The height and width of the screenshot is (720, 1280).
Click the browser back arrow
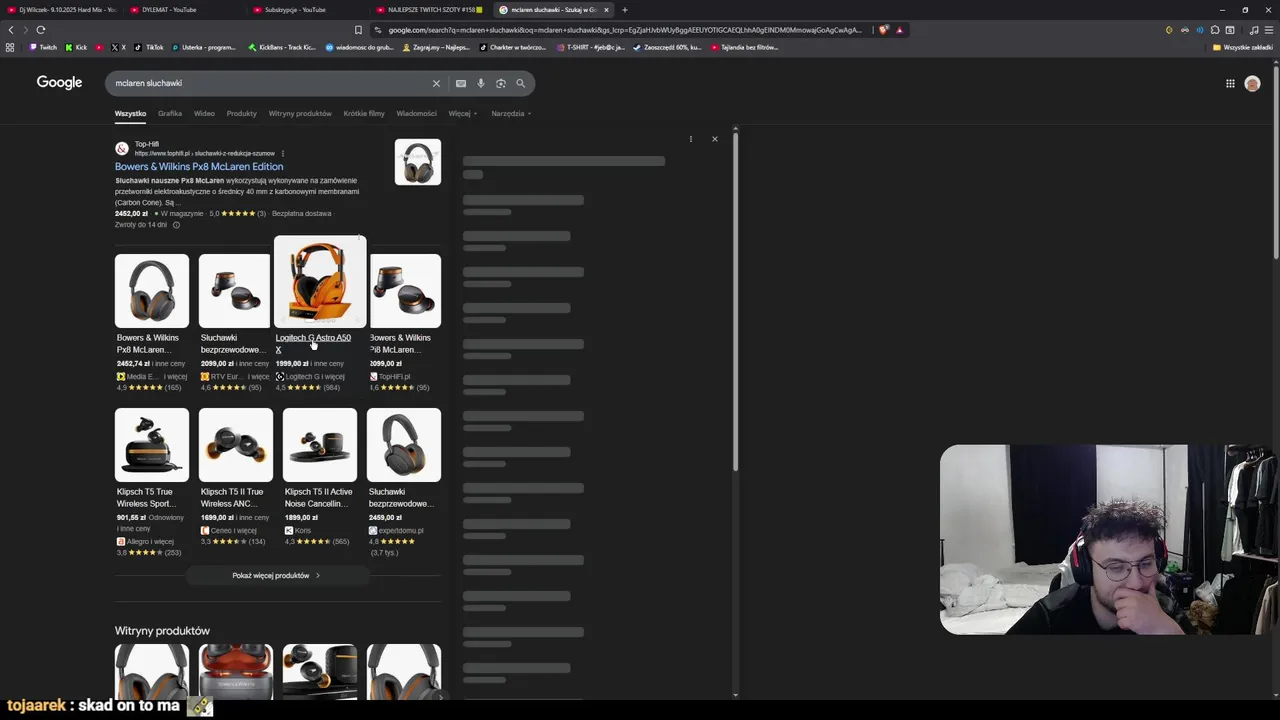[x=11, y=30]
